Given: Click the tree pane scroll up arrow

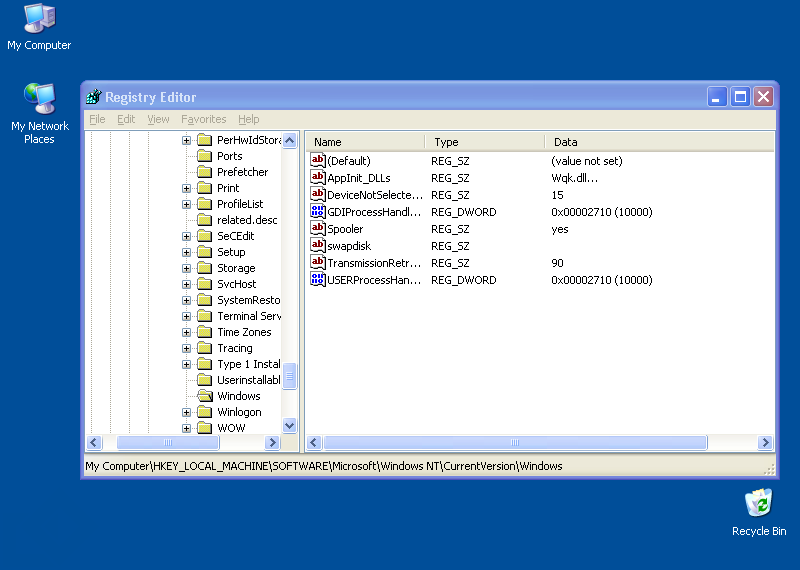Looking at the screenshot, I should [289, 140].
